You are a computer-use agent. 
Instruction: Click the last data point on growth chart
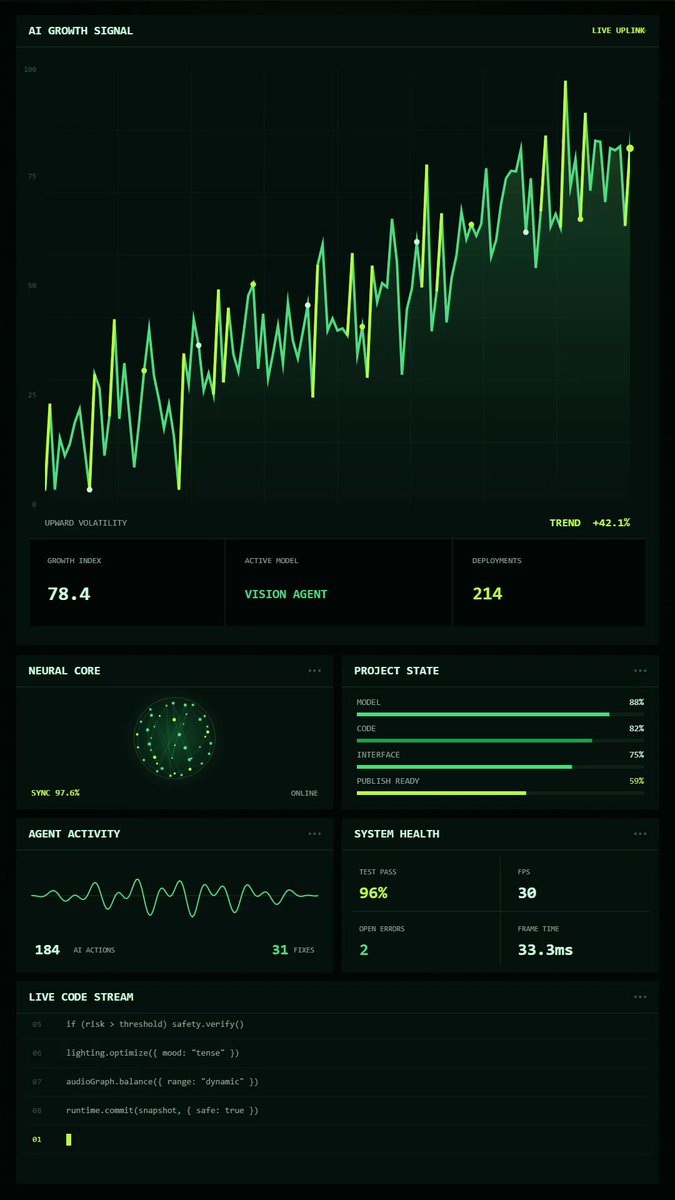tap(630, 148)
